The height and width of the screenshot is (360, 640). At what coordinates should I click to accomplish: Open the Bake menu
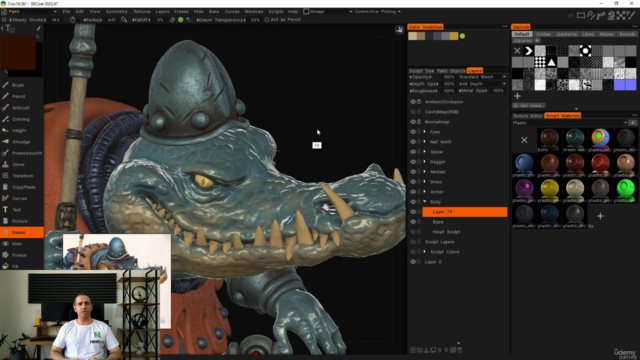pos(214,11)
